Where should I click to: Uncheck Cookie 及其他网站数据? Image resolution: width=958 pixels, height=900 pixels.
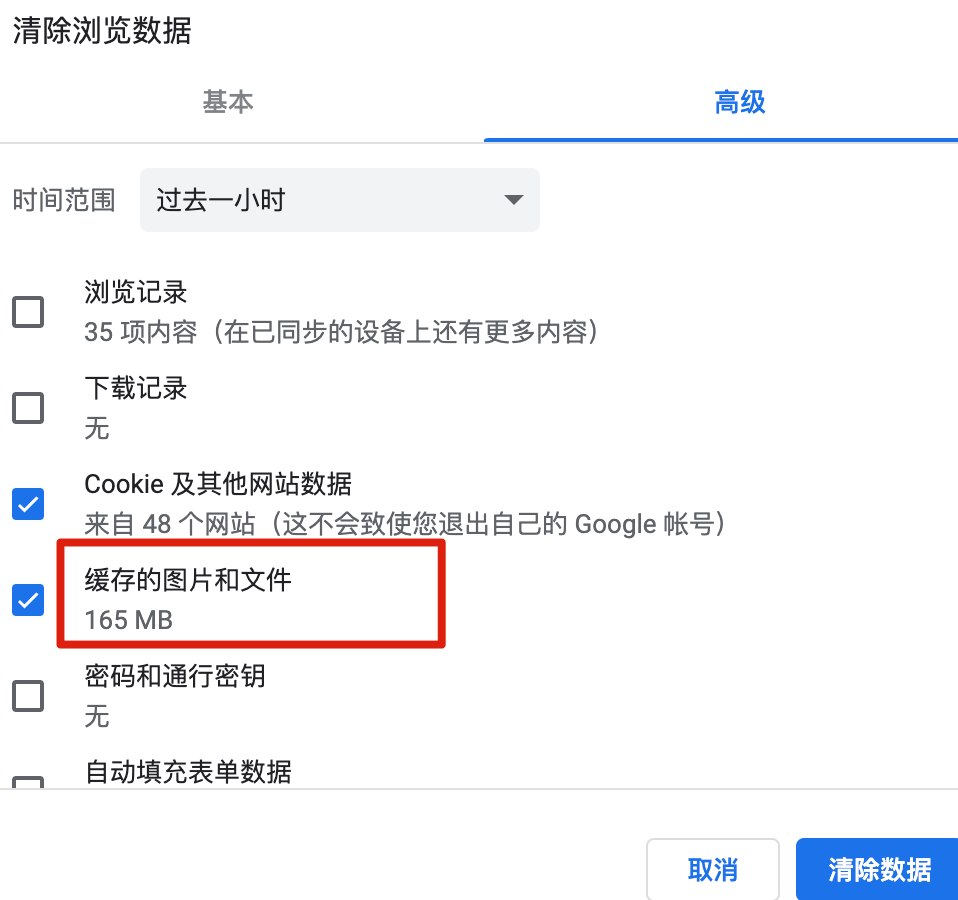[x=28, y=504]
